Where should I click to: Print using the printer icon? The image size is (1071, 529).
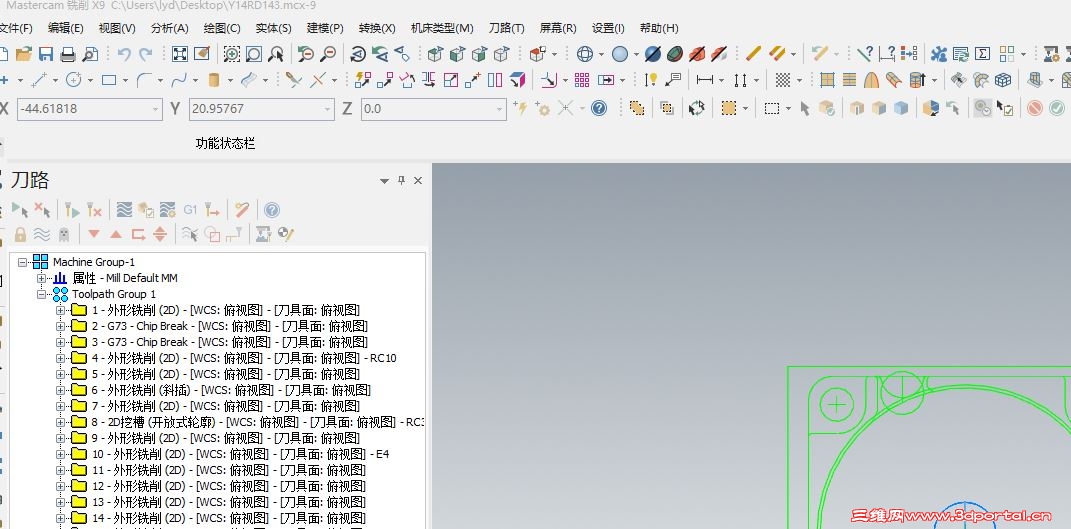point(68,54)
